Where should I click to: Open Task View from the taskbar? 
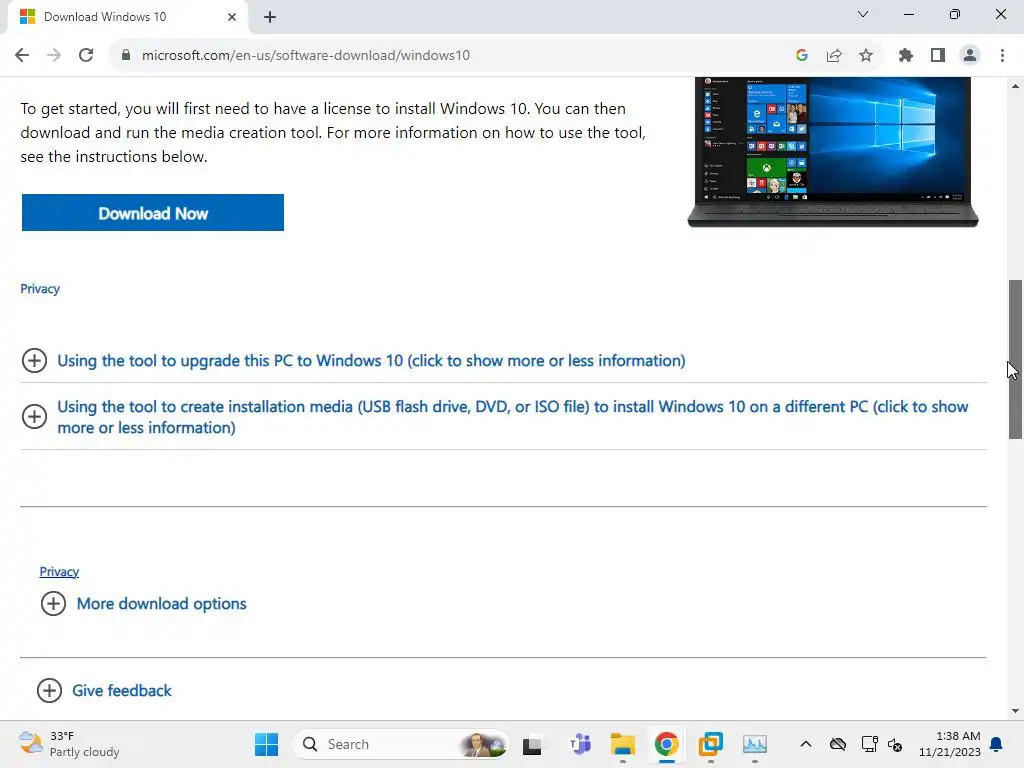click(x=532, y=744)
